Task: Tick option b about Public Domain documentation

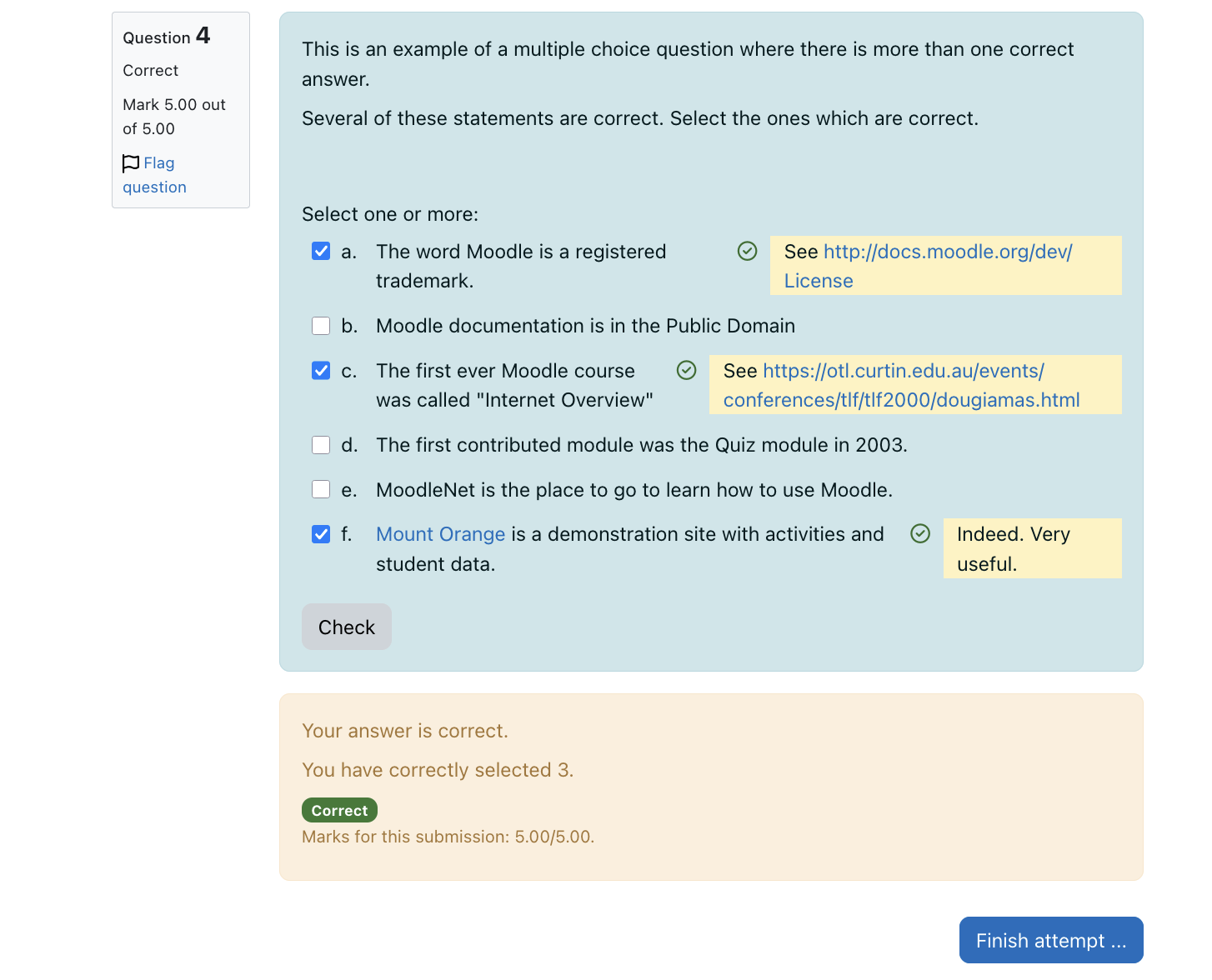Action: [321, 326]
